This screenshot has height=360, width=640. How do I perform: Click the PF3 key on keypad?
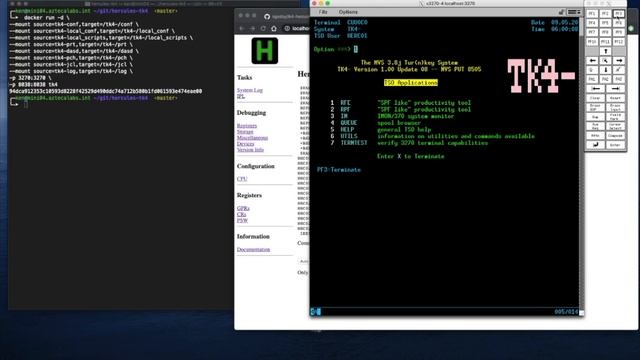[619, 14]
